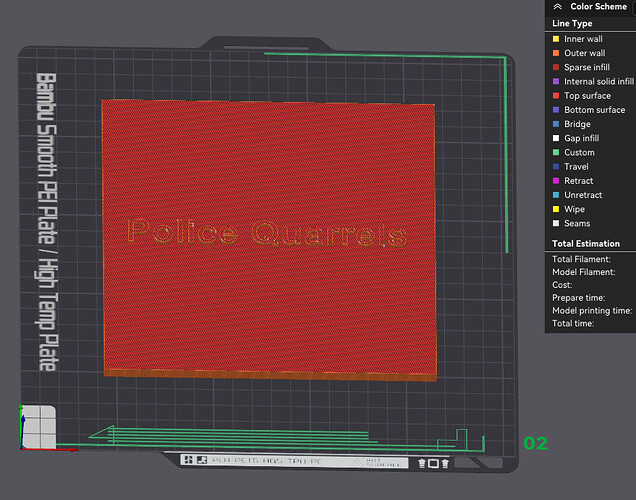Toggle the Outer wall line type label

point(584,53)
